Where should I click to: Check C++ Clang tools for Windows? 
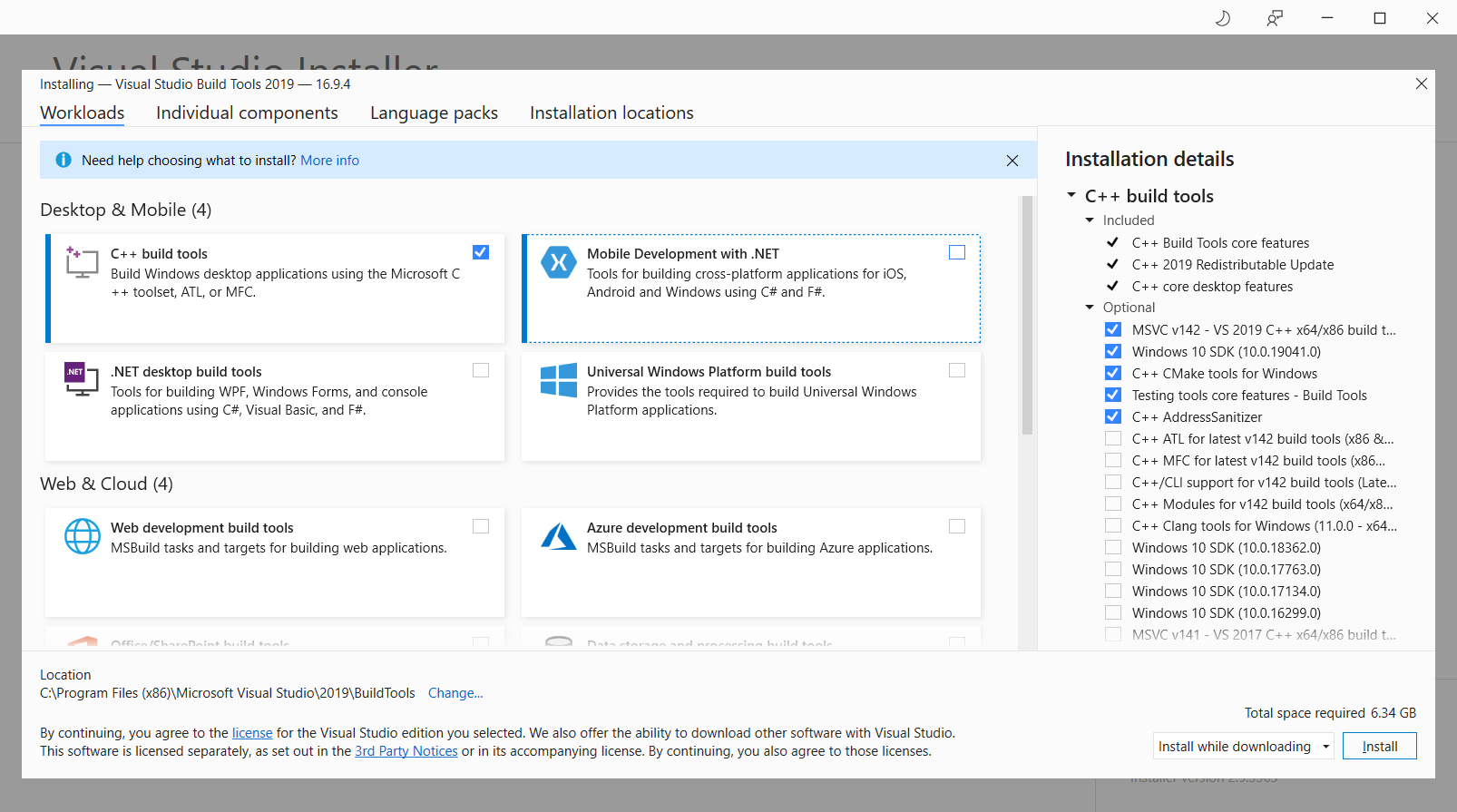point(1113,525)
